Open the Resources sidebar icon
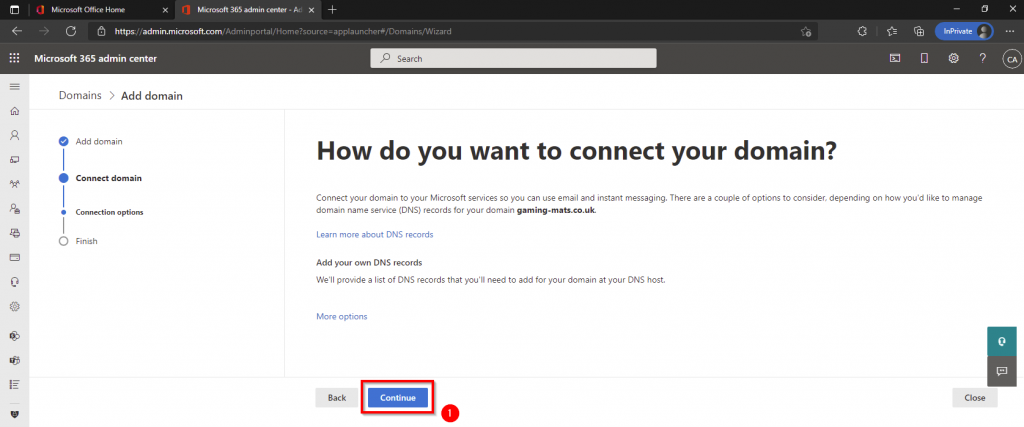The image size is (1024, 427). (14, 232)
